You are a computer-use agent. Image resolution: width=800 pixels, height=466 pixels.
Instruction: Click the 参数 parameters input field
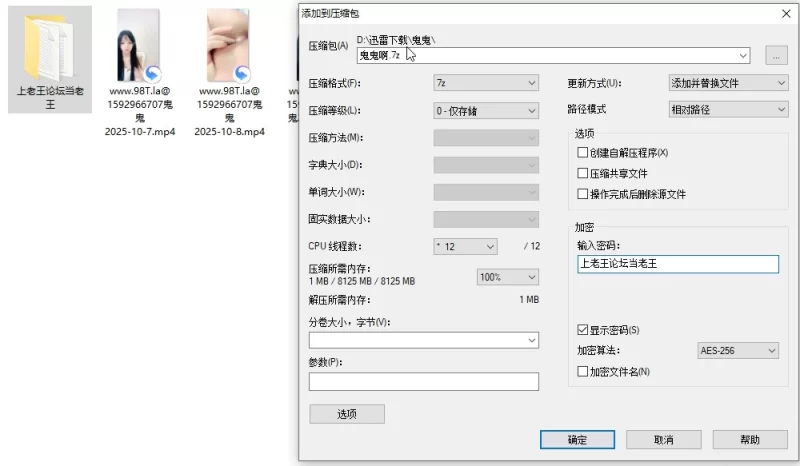tap(423, 382)
